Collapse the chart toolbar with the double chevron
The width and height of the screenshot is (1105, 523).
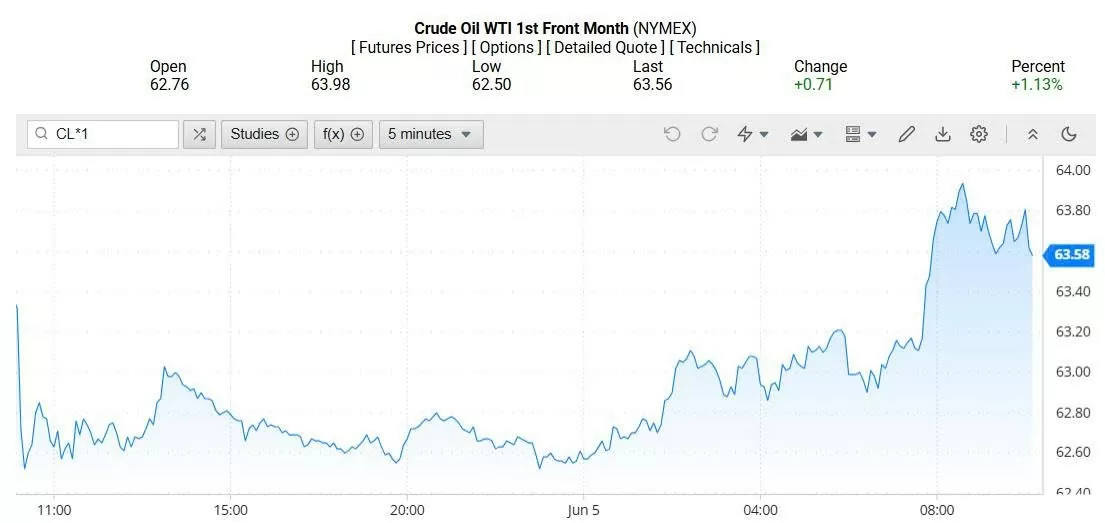point(1033,134)
